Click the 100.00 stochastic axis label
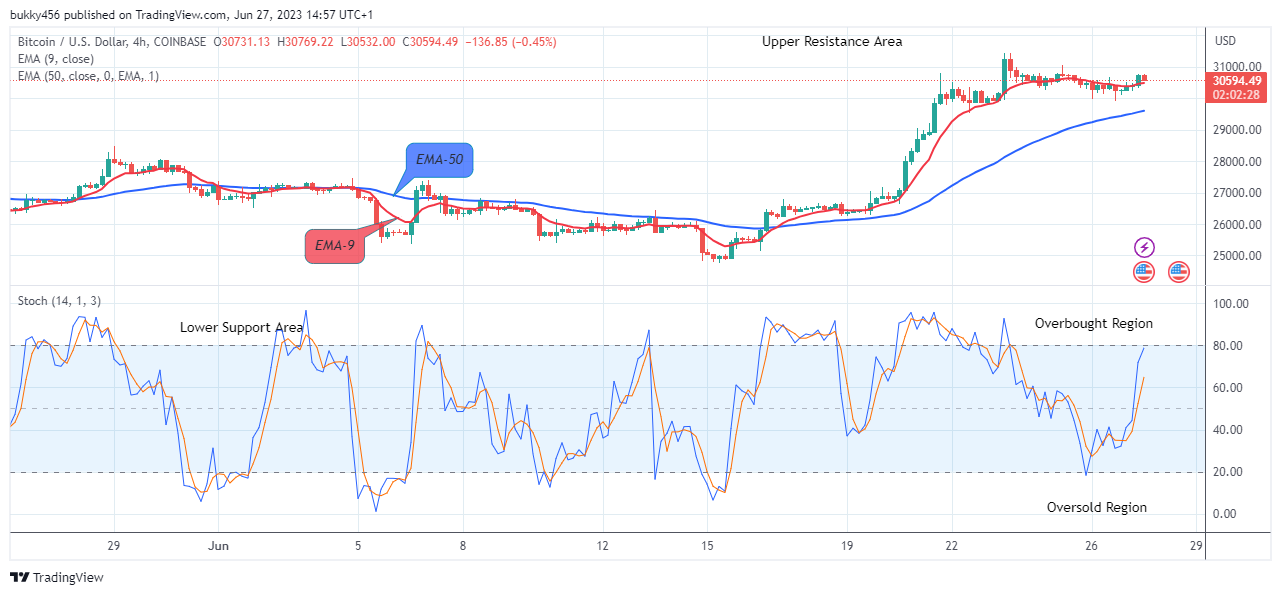 1231,304
